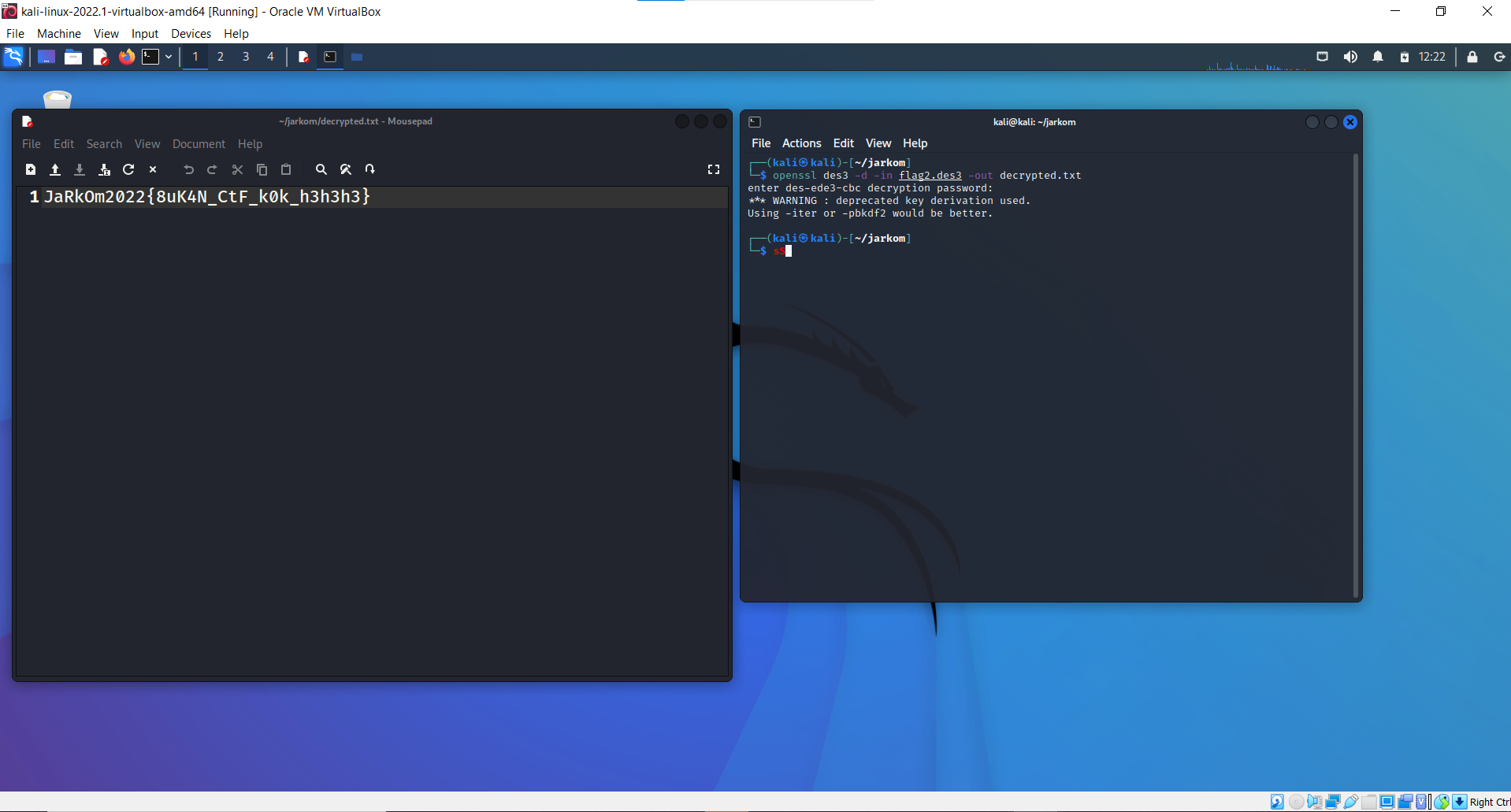Open terminal Actions menu
Screen dimensions: 1511x812
click(801, 143)
